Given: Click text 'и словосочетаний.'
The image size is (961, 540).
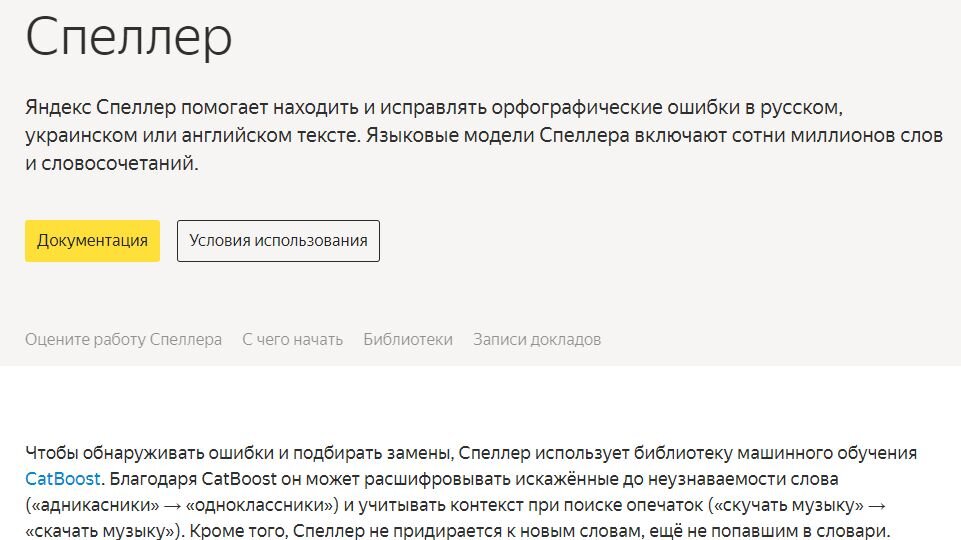Looking at the screenshot, I should point(112,164).
